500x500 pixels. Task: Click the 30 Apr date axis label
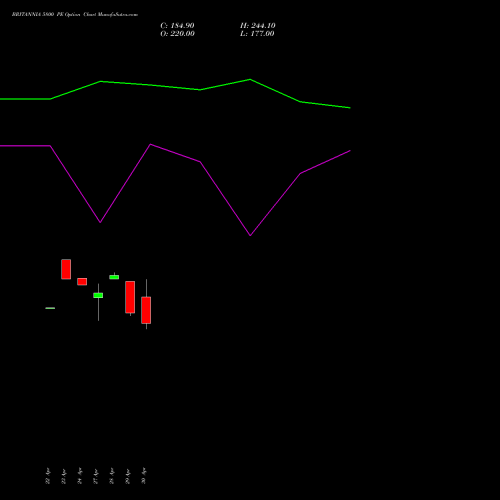(144, 476)
